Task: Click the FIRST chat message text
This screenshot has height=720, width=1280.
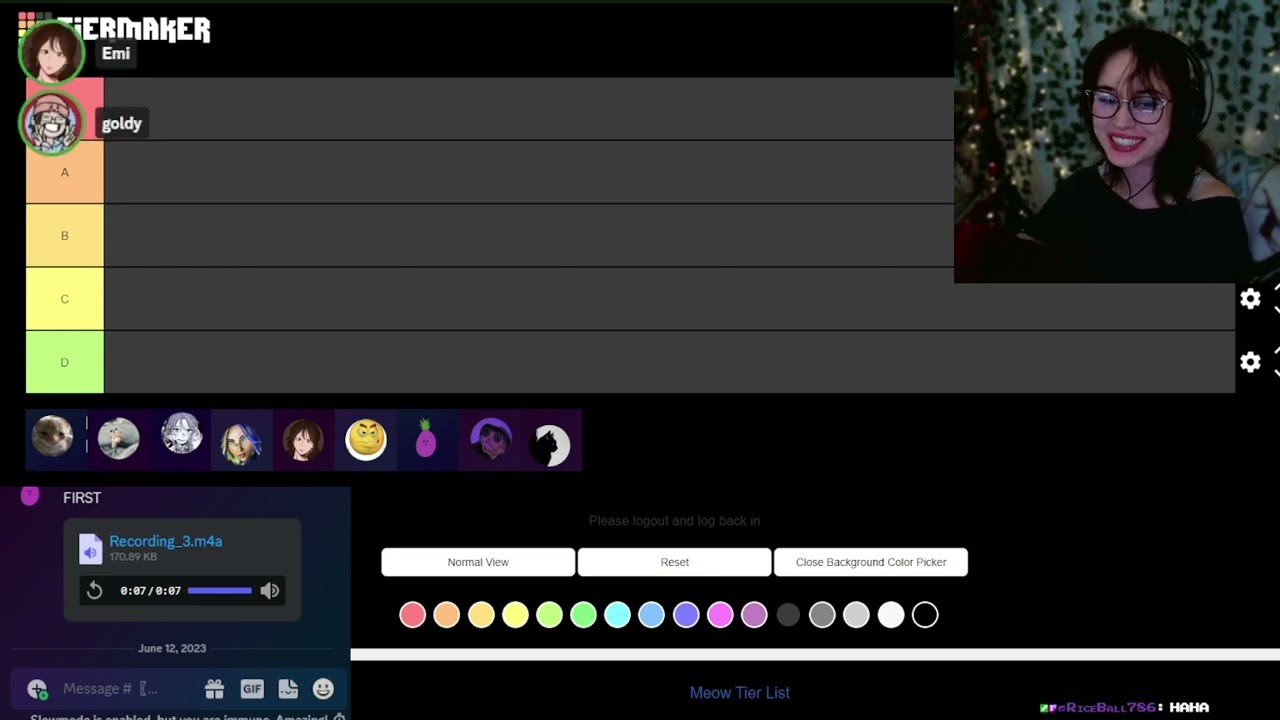Action: point(82,497)
